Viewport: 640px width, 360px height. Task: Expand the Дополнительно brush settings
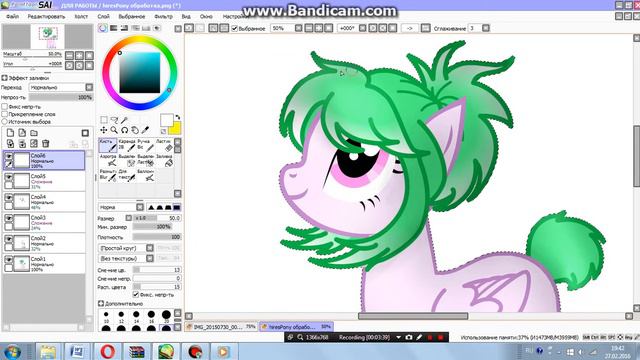pos(101,304)
